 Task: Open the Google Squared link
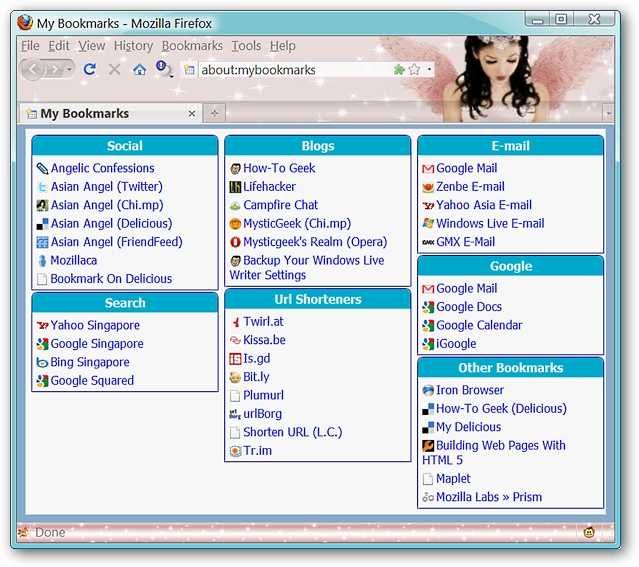point(92,381)
